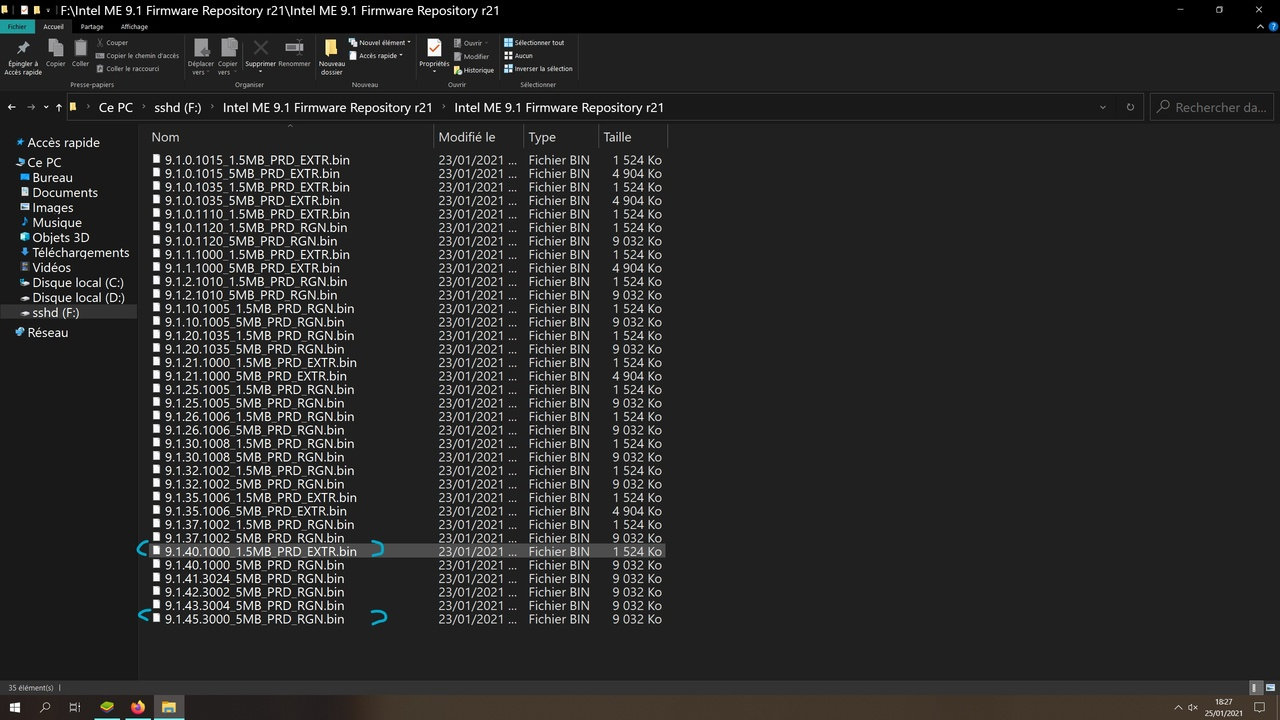Viewport: 1280px width, 720px height.
Task: Expand the address bar history dropdown
Action: [1103, 107]
